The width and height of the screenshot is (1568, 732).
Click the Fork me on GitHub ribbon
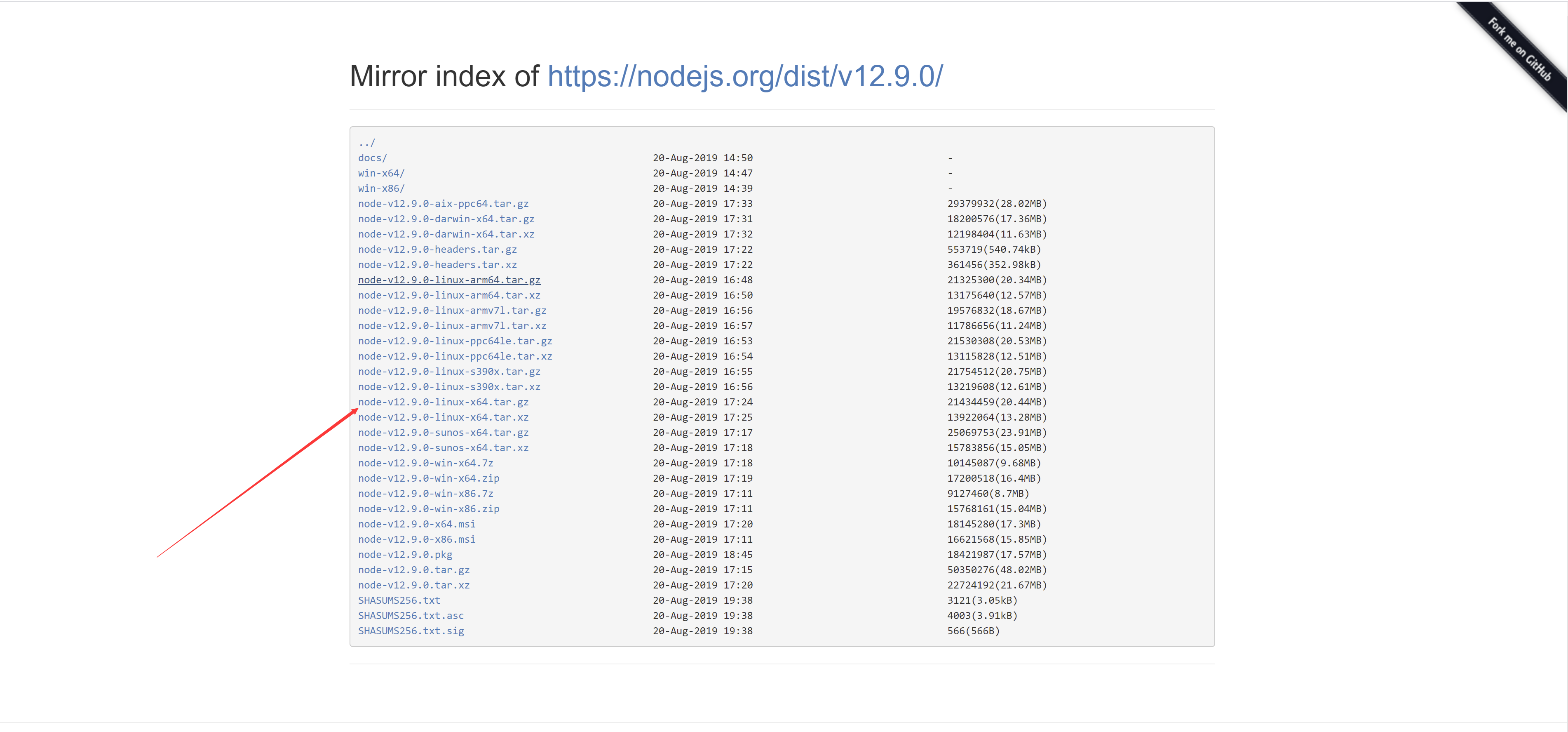point(1519,50)
